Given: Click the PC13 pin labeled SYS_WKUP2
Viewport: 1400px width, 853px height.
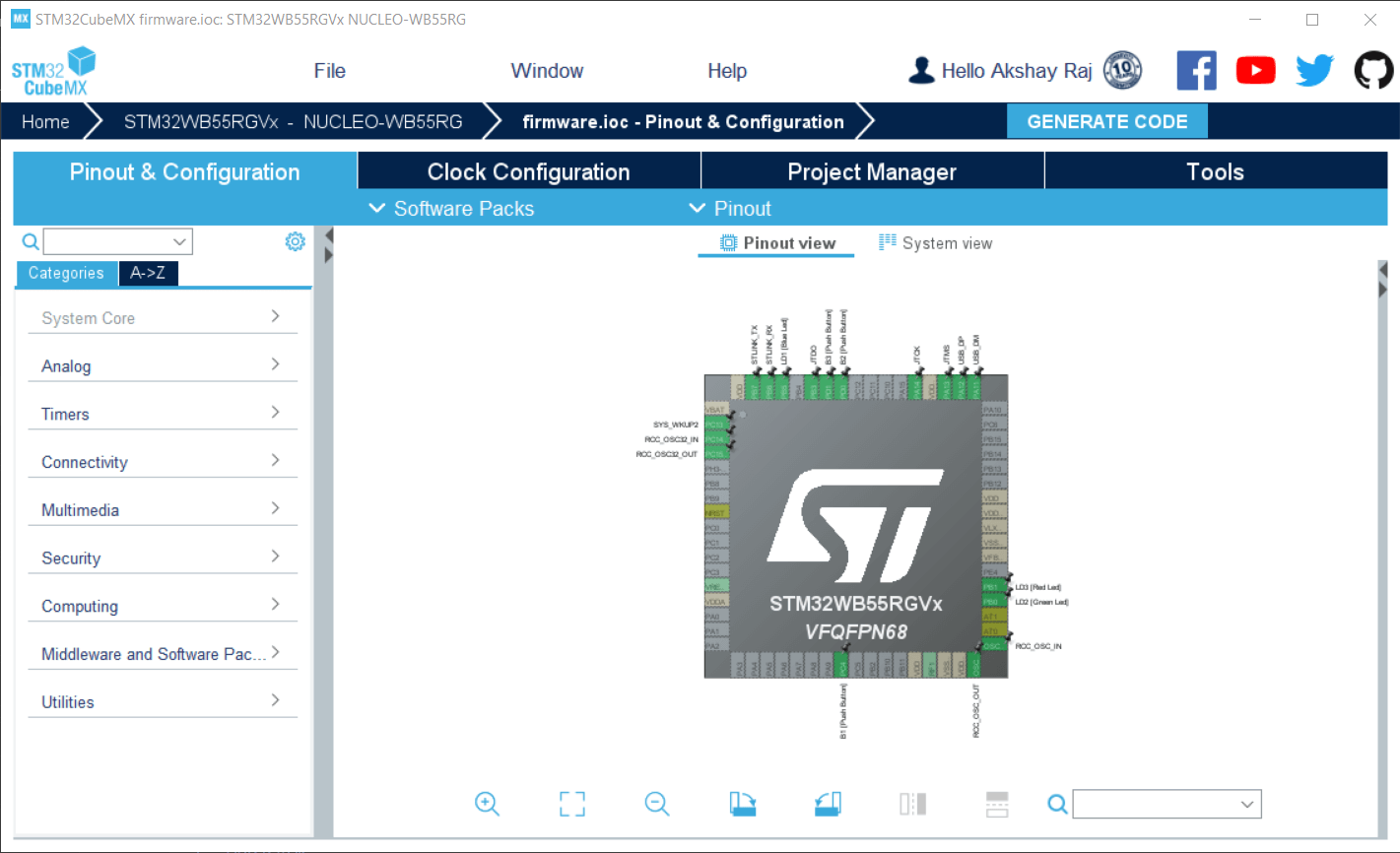Looking at the screenshot, I should point(716,425).
